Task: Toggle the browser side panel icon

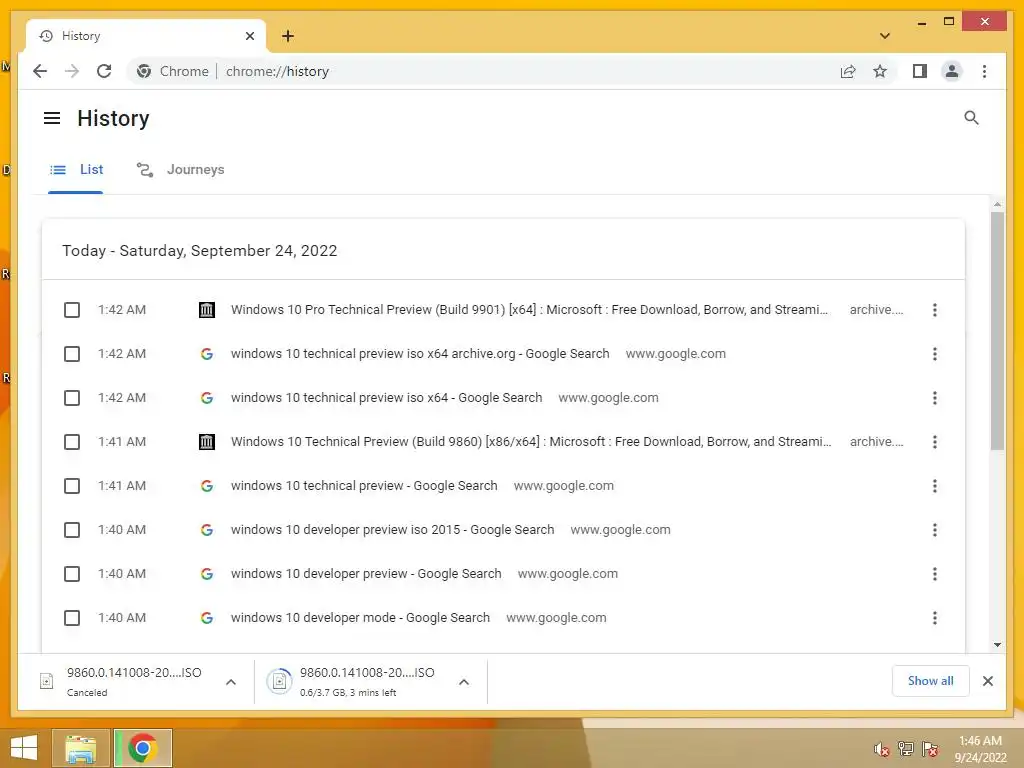Action: pos(920,71)
